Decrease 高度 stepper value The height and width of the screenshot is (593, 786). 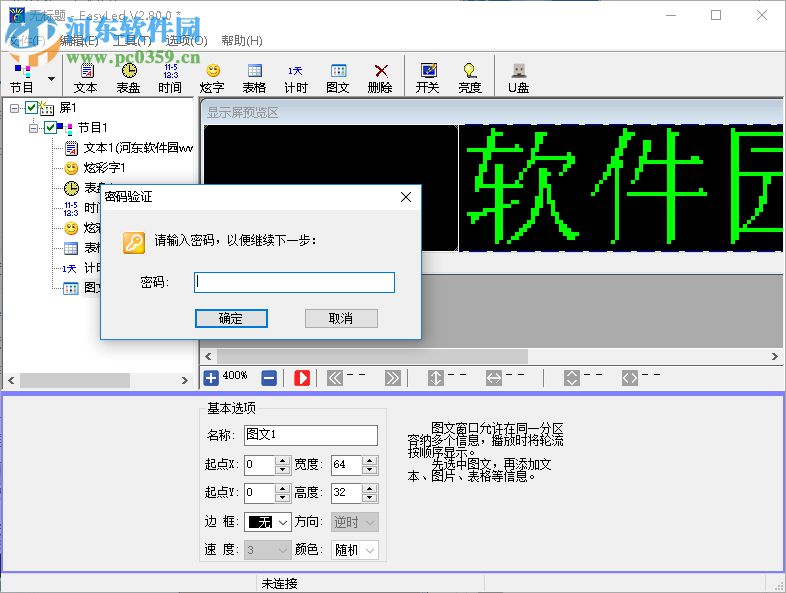[370, 497]
